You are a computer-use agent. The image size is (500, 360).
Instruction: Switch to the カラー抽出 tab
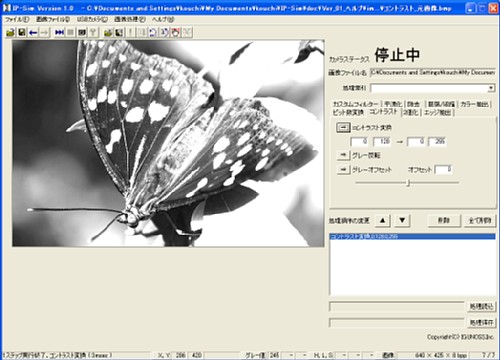coord(474,104)
